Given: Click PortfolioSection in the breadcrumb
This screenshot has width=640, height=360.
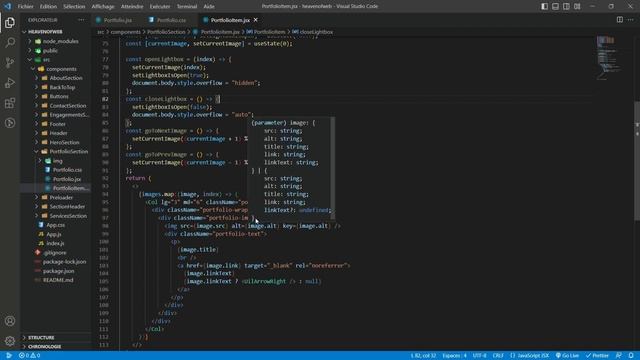Looking at the screenshot, I should 166,32.
